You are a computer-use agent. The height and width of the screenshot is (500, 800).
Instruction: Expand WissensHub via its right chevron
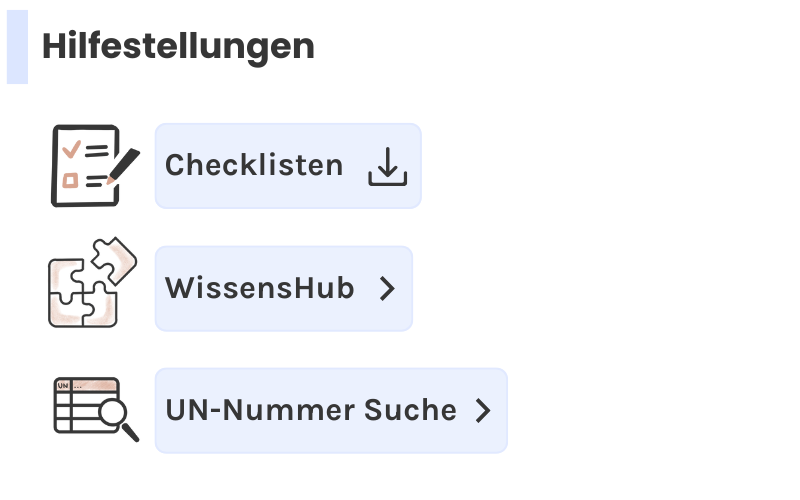pos(388,289)
